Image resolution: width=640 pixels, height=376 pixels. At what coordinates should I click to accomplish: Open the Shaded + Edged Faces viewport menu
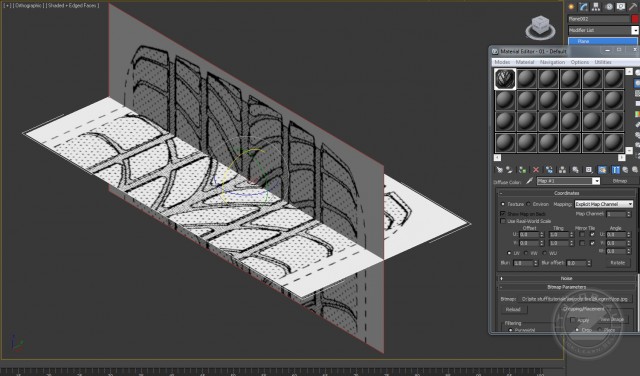click(72, 6)
